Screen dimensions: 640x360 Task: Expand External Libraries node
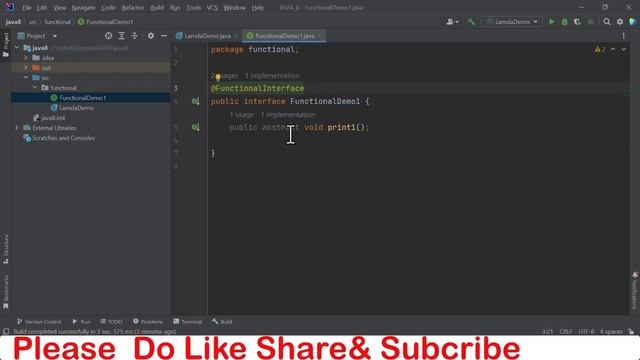click(x=17, y=128)
